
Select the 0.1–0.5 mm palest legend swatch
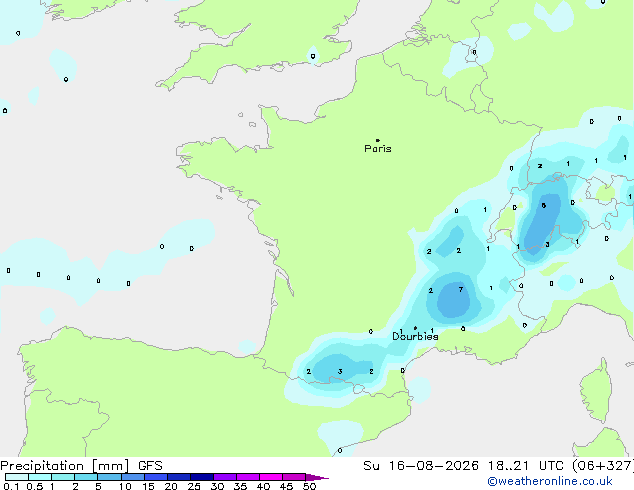(x=17, y=477)
